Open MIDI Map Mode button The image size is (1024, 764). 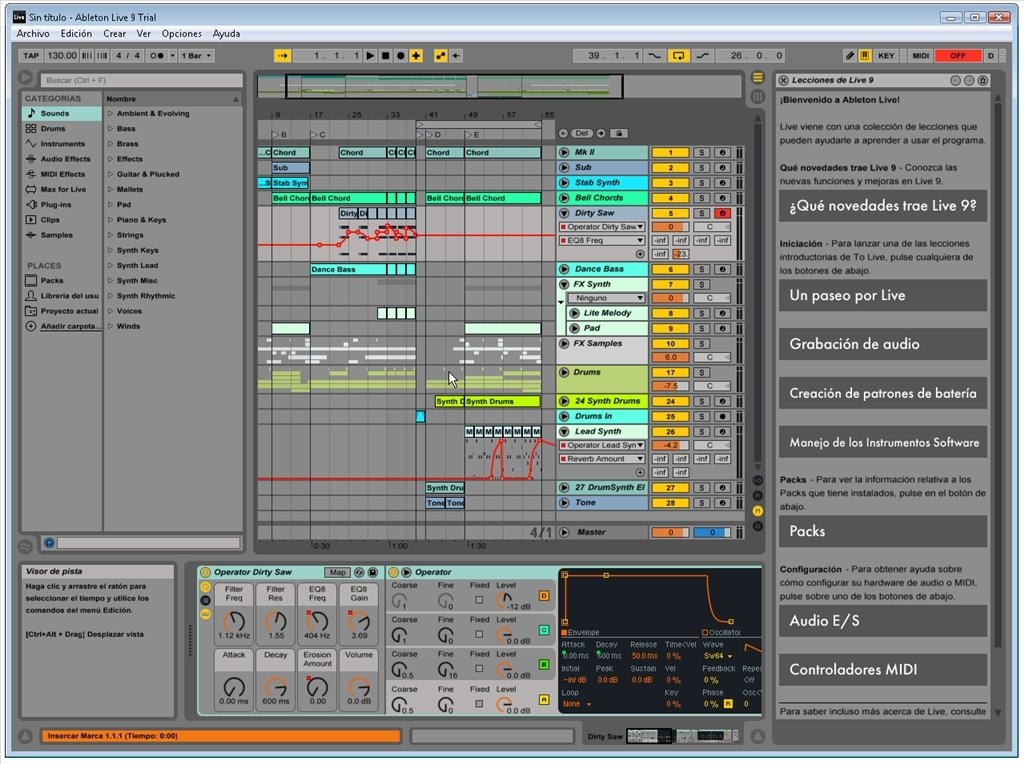click(921, 56)
